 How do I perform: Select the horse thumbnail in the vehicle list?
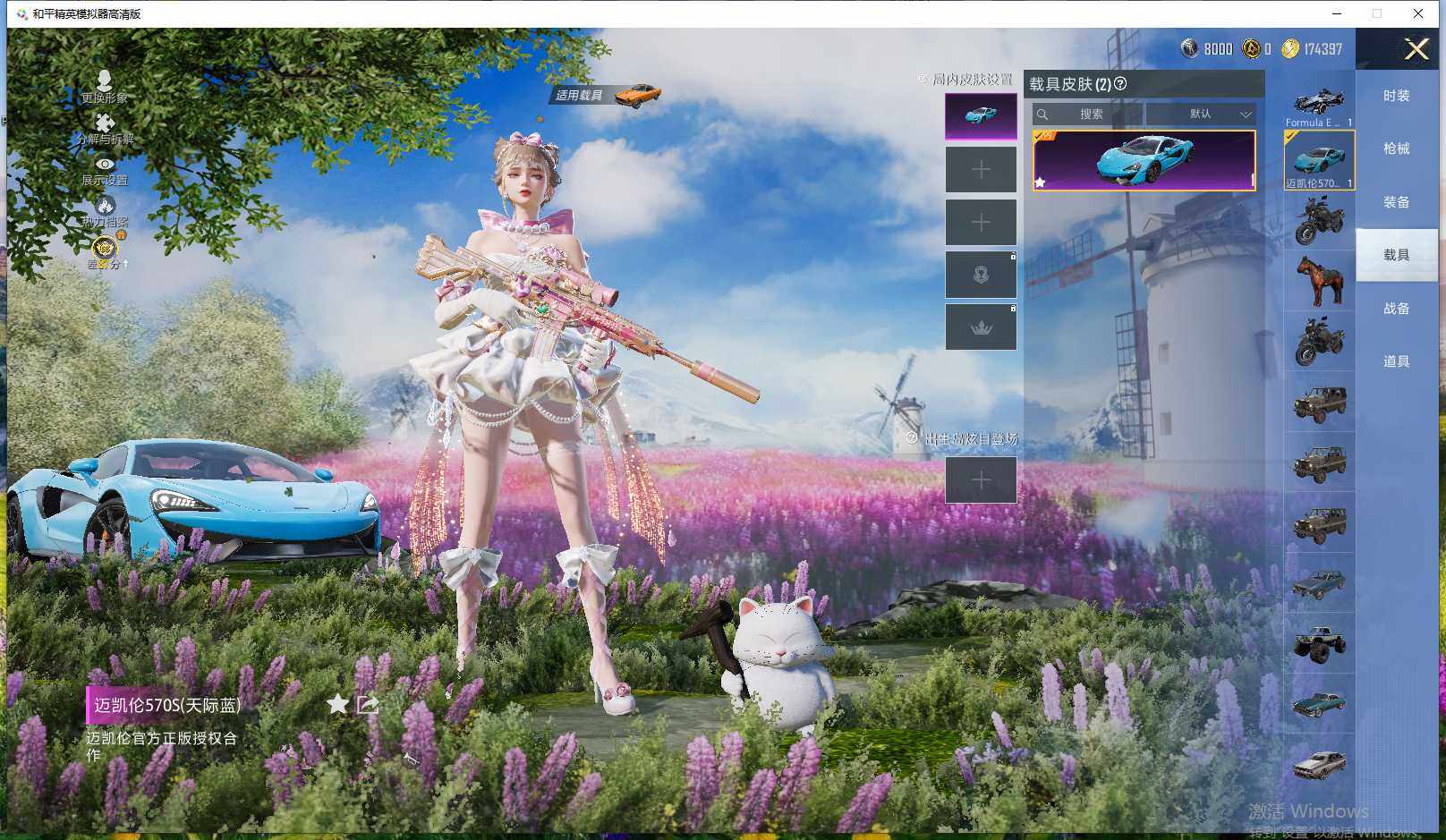point(1319,279)
